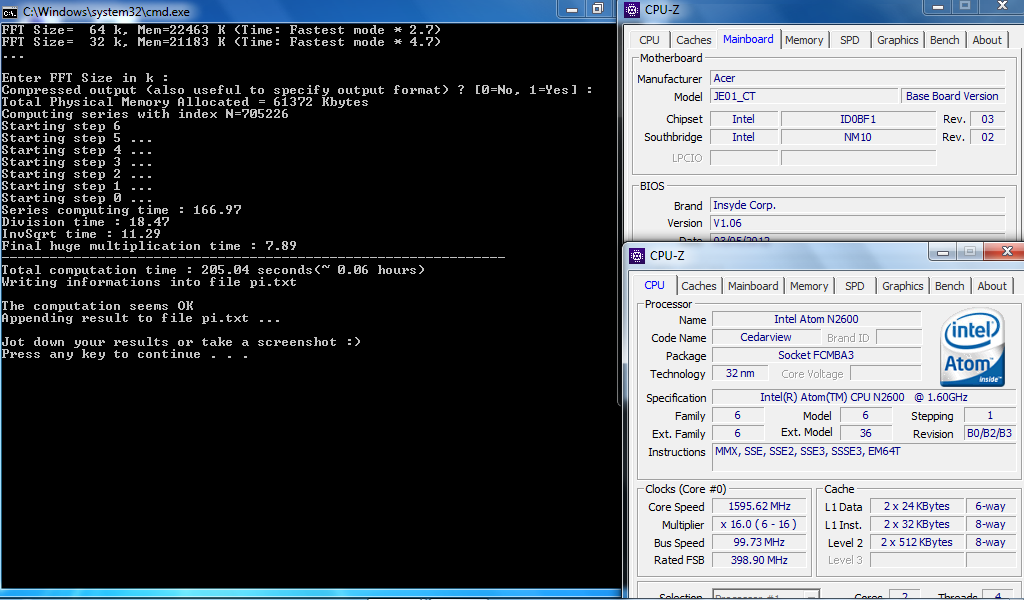Minimize the upper CPU-Z Mainboard window
1024x600 pixels.
(938, 7)
